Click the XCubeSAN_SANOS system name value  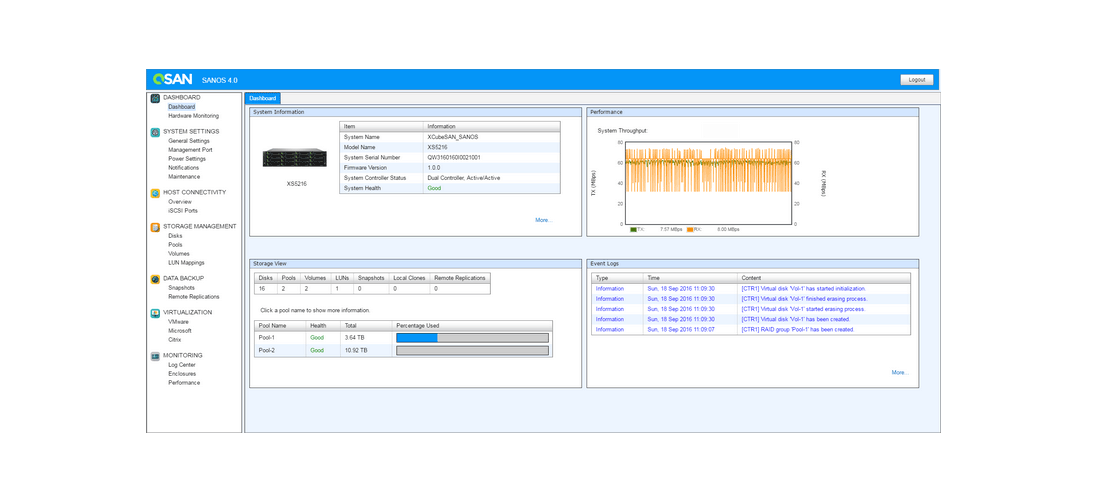[452, 137]
